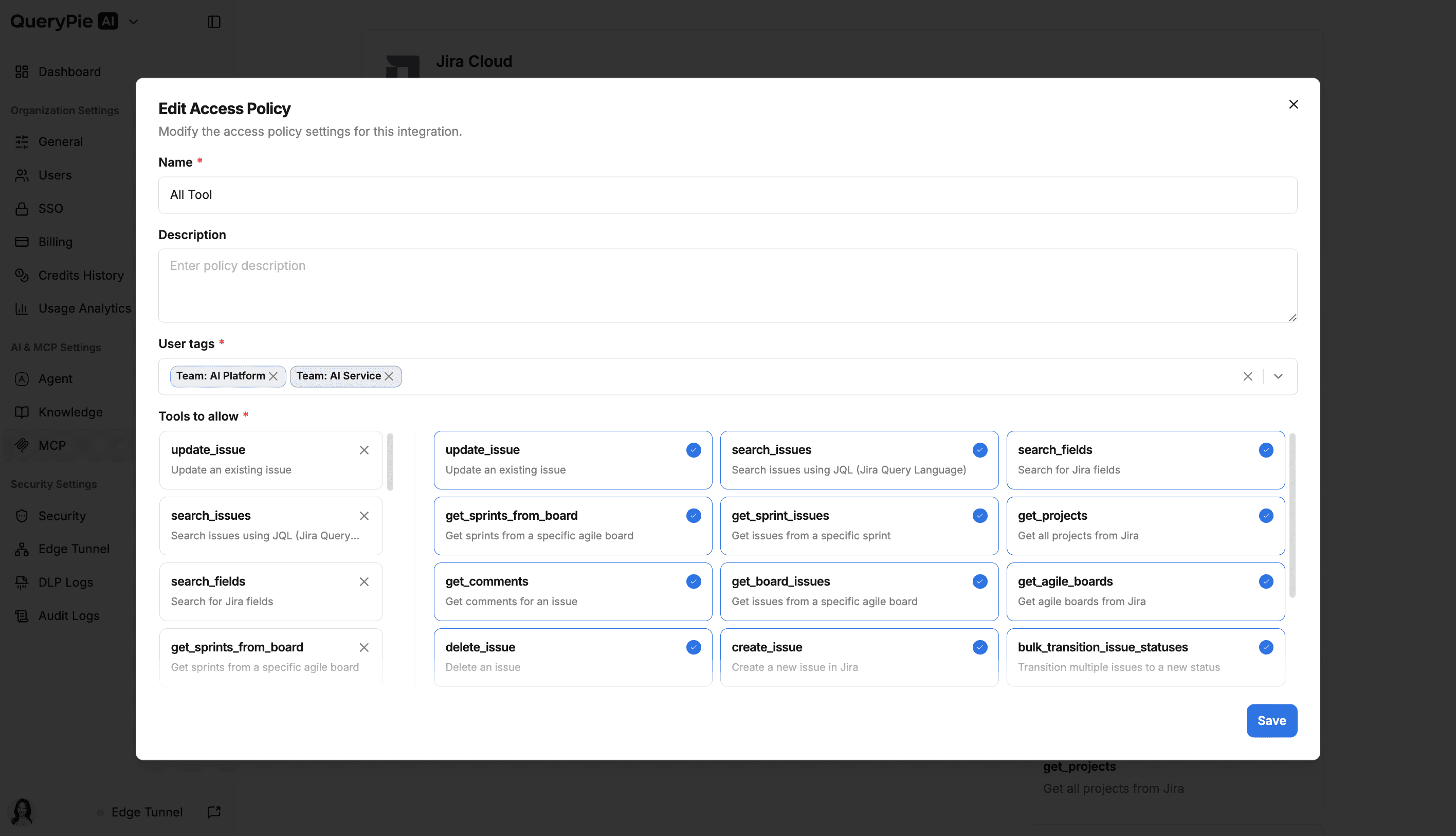This screenshot has height=836, width=1456.
Task: Remove Team: AI Service tag
Action: (389, 376)
